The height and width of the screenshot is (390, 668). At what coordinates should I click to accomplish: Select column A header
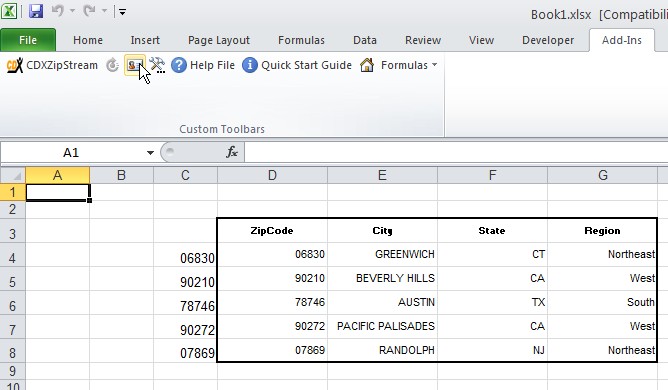(x=58, y=175)
